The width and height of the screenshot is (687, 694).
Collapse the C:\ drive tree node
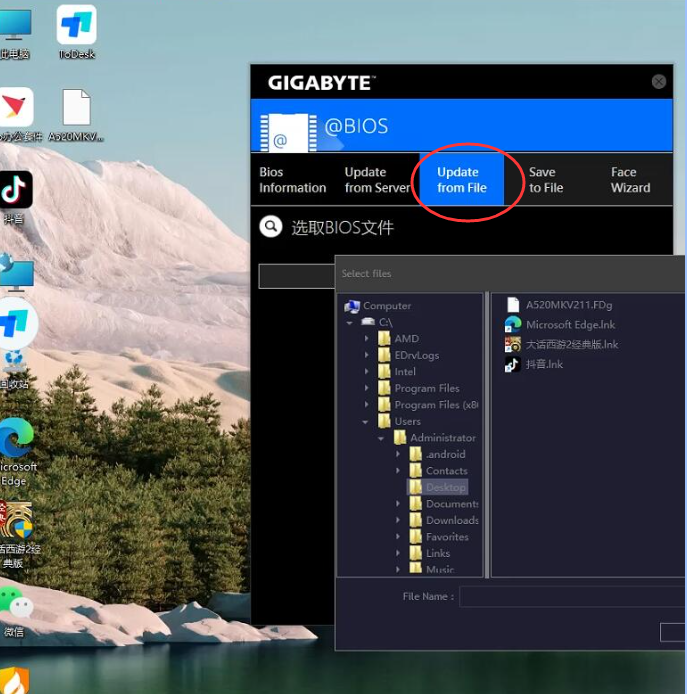click(x=350, y=323)
